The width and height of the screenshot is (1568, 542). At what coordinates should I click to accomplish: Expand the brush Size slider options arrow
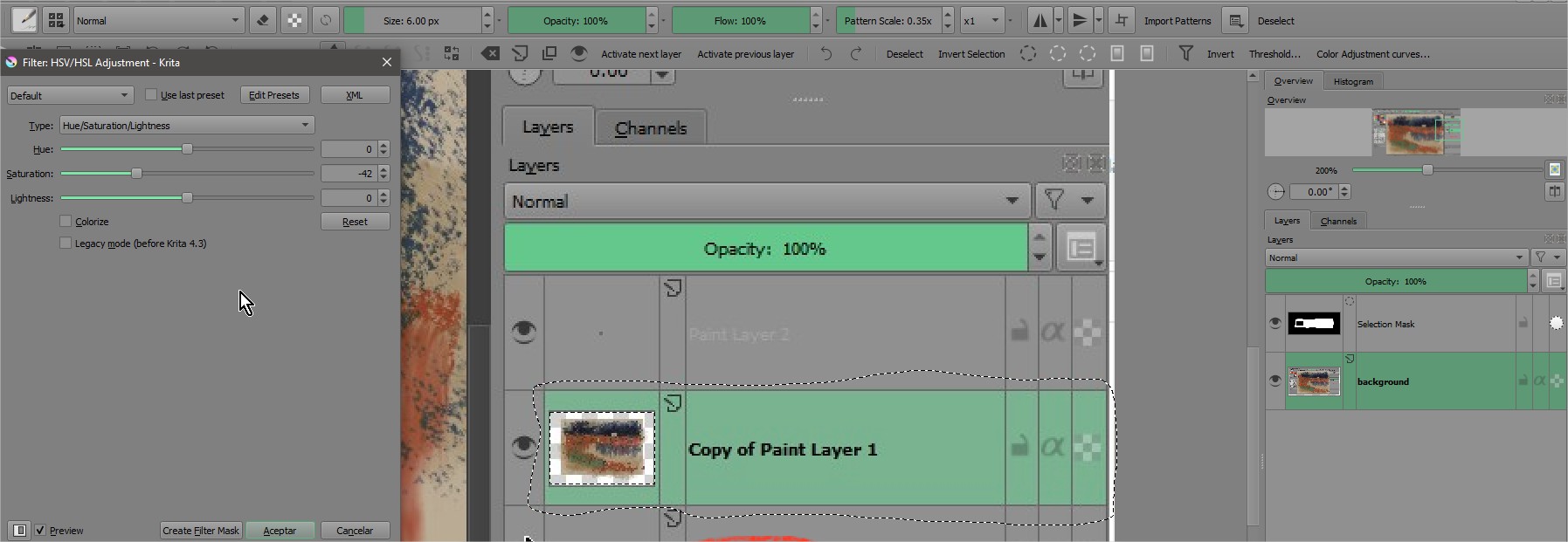coord(499,20)
